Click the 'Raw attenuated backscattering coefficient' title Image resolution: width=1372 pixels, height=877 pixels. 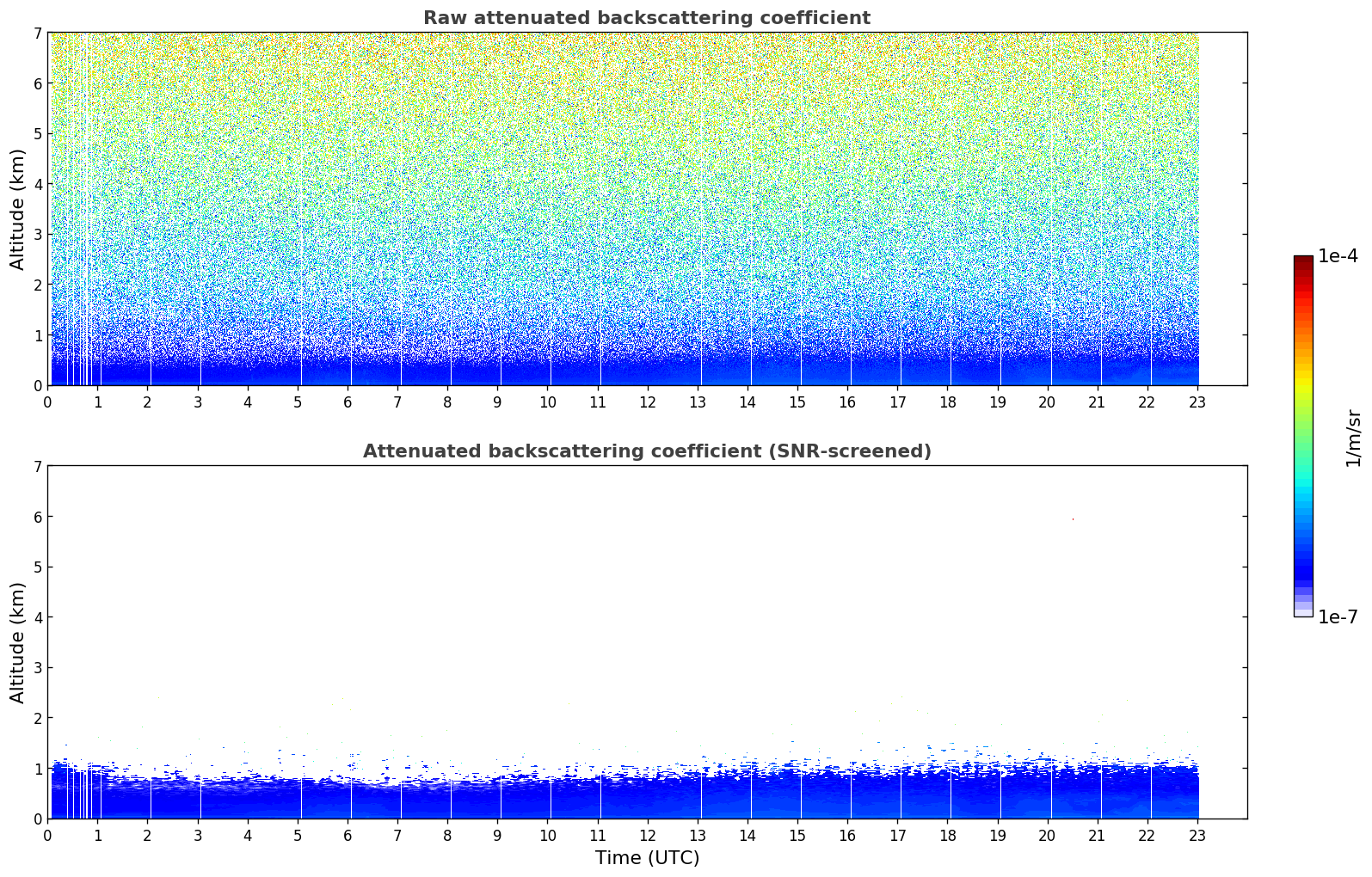[647, 18]
